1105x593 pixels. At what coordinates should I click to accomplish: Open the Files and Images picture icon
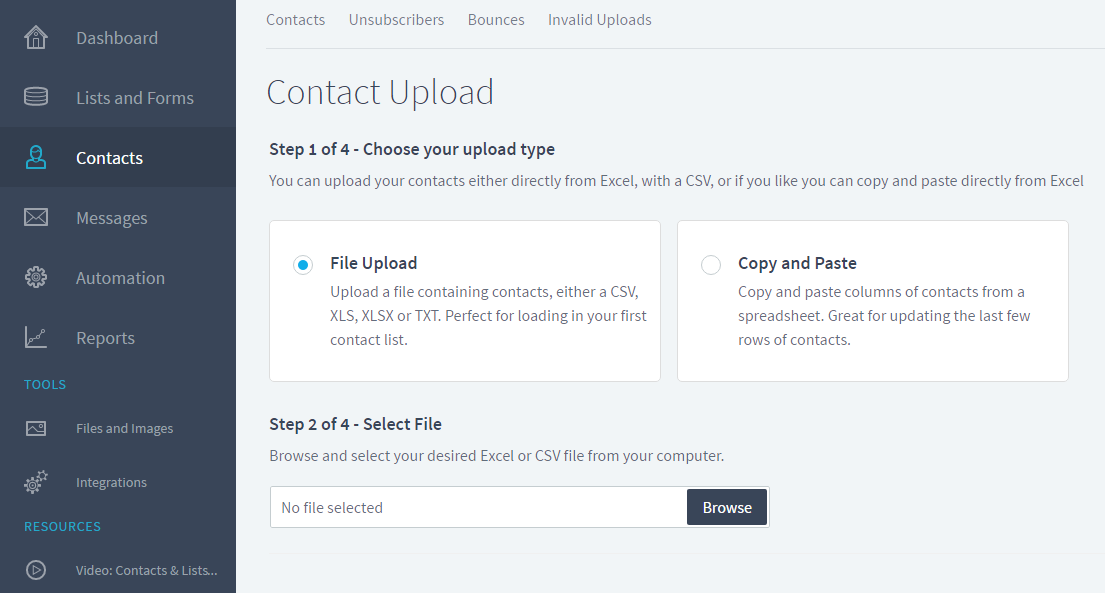(36, 428)
